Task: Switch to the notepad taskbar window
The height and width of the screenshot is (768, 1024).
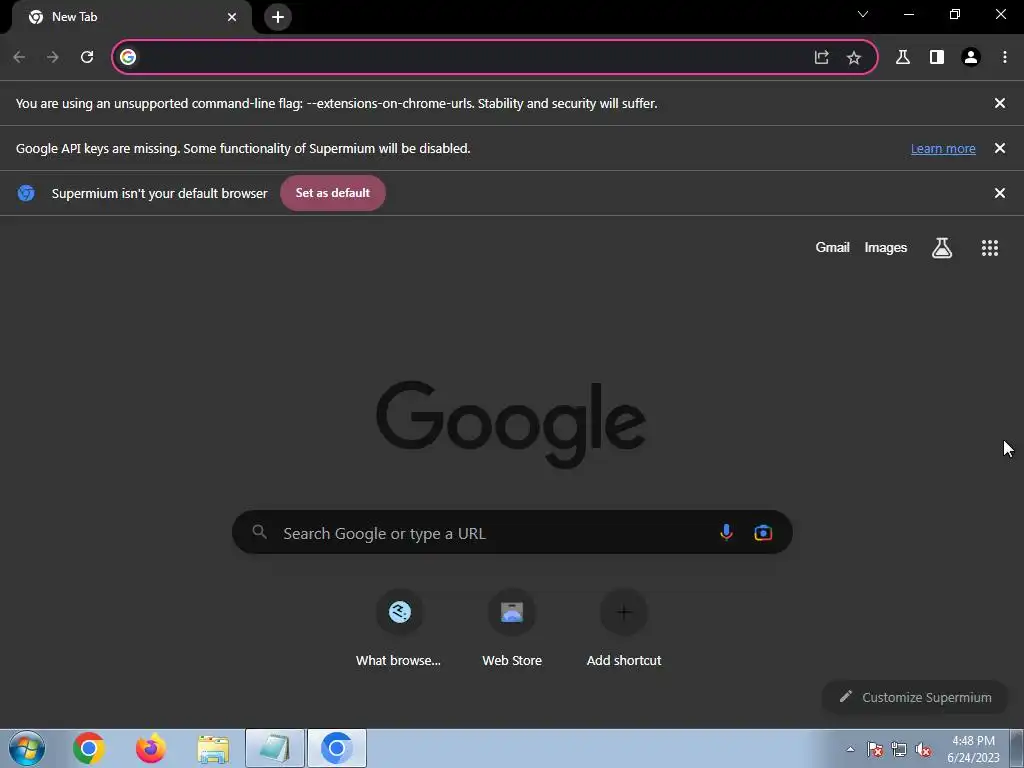Action: [275, 748]
